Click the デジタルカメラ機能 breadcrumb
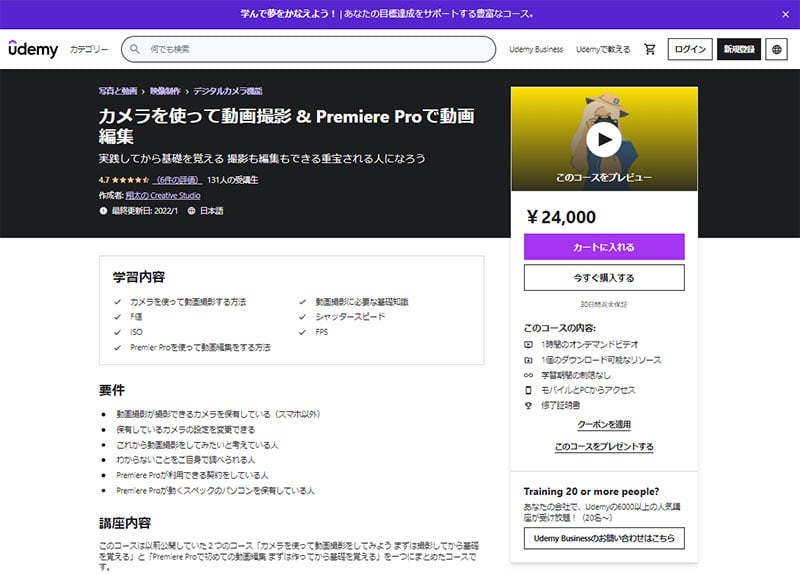800x574 pixels. pyautogui.click(x=228, y=91)
